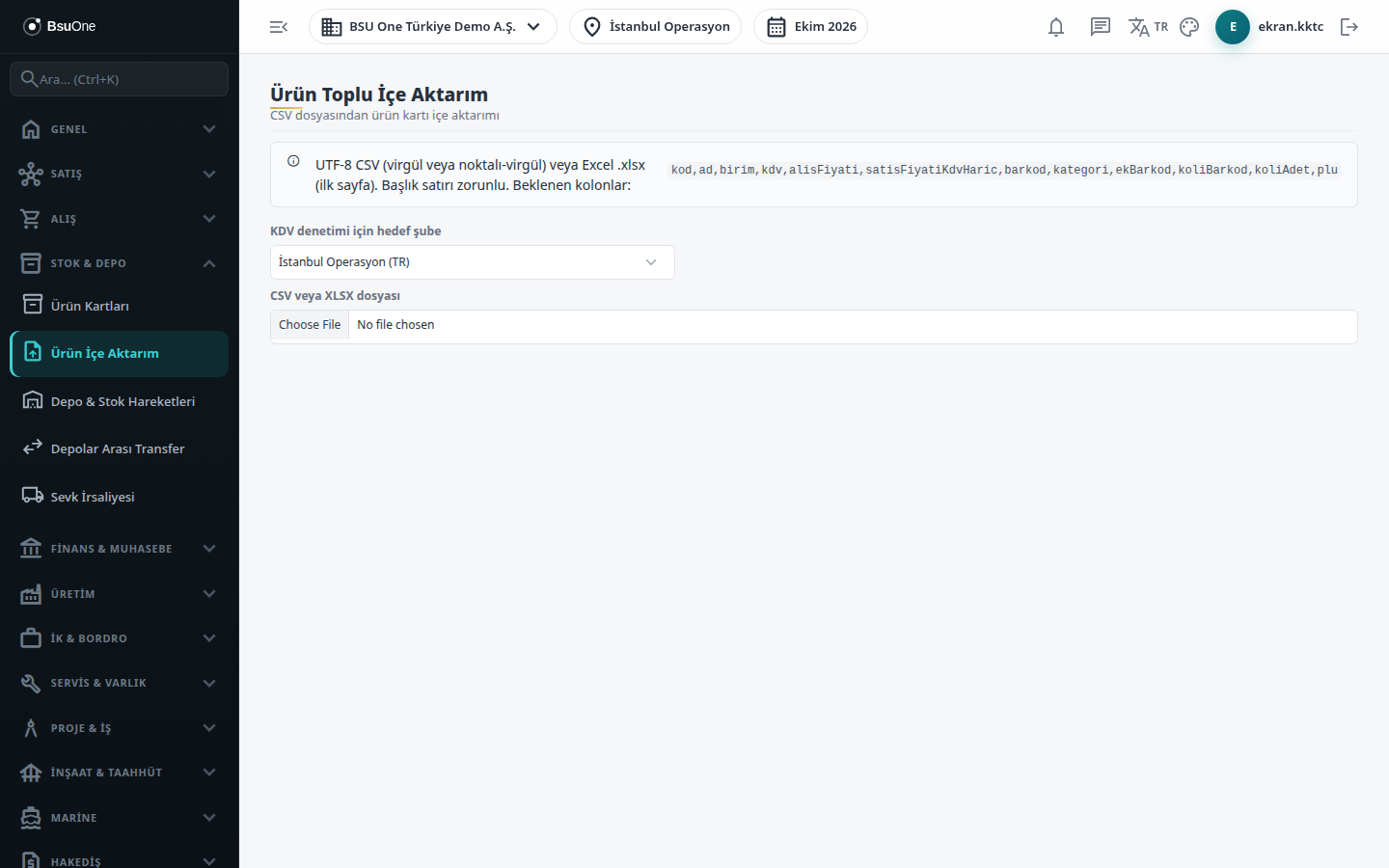Expand the ALIŞ sidebar section

[x=119, y=219]
